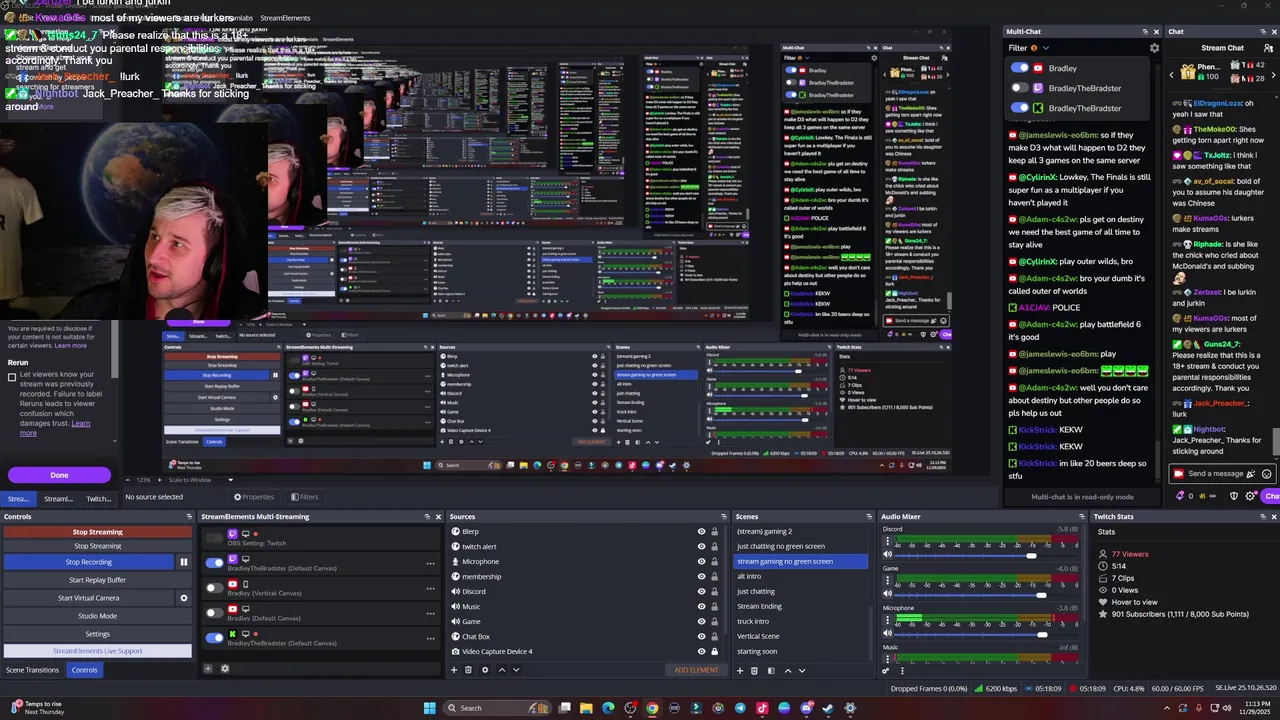Move source down arrow in Sources panel

click(x=516, y=670)
